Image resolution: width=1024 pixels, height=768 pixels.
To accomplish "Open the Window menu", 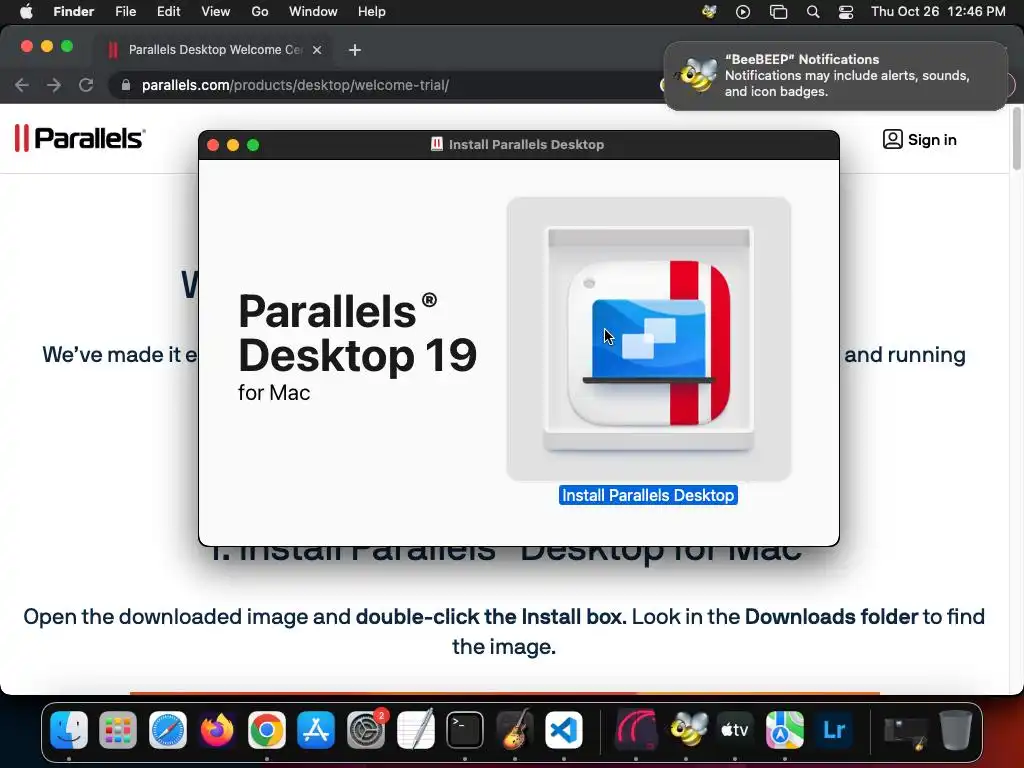I will click(313, 12).
